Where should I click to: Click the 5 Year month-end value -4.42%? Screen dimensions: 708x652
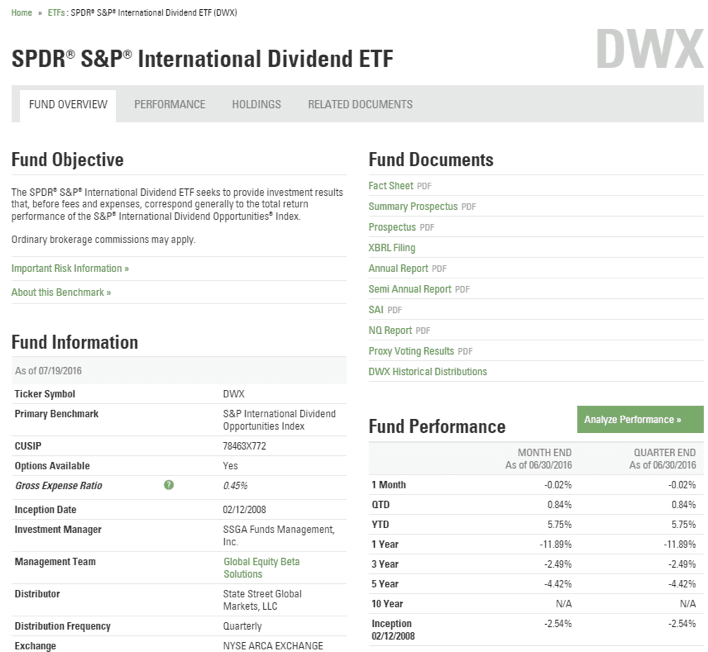click(558, 584)
